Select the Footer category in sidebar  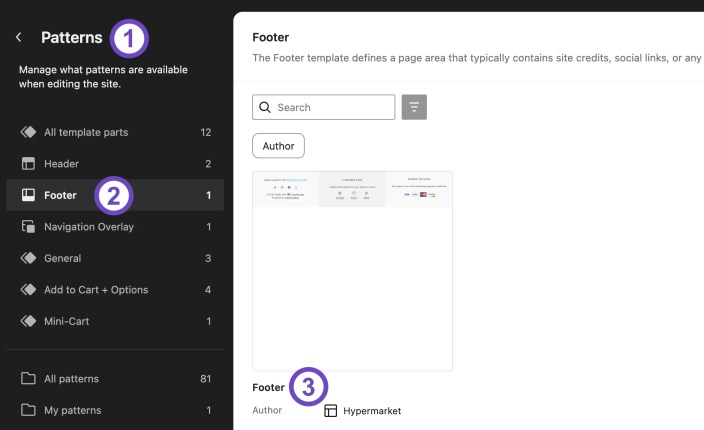[x=115, y=195]
